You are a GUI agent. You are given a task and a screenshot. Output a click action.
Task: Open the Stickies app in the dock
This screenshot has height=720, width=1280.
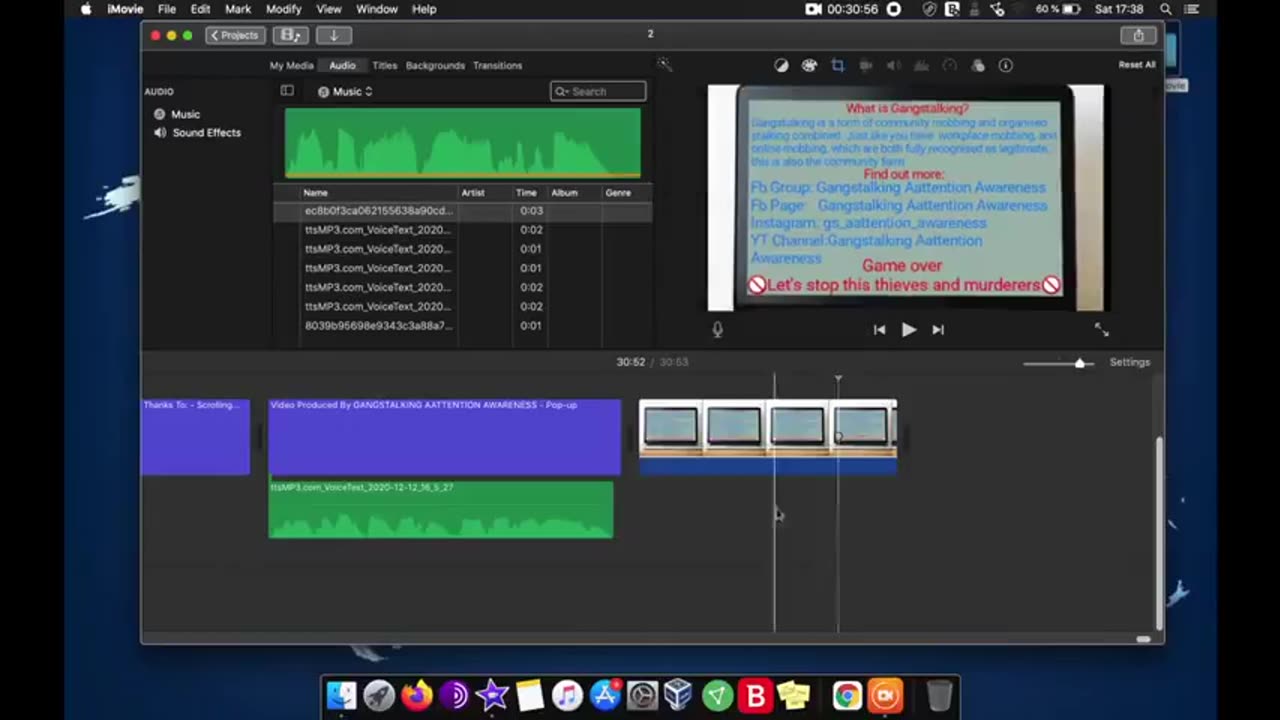(x=794, y=695)
